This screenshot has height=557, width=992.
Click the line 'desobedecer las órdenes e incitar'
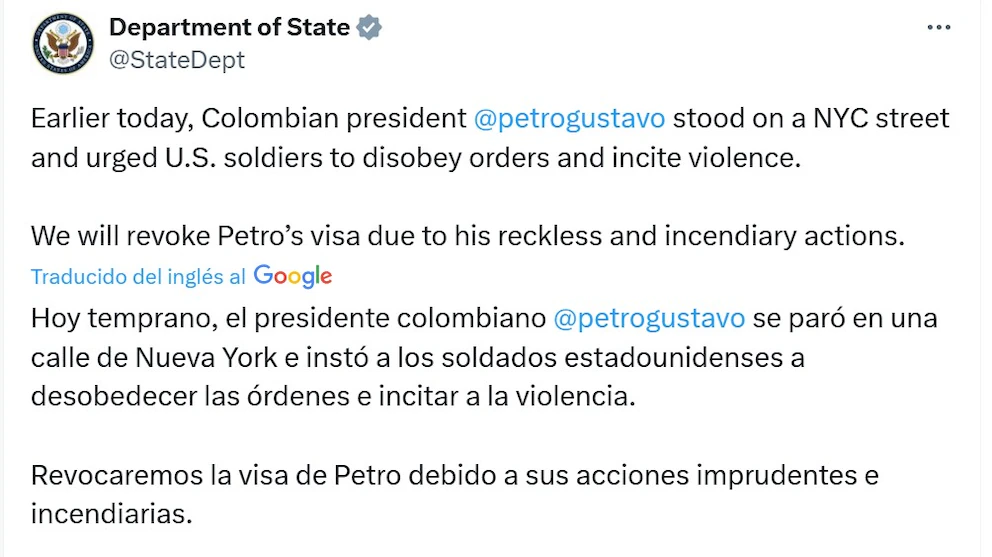point(332,396)
